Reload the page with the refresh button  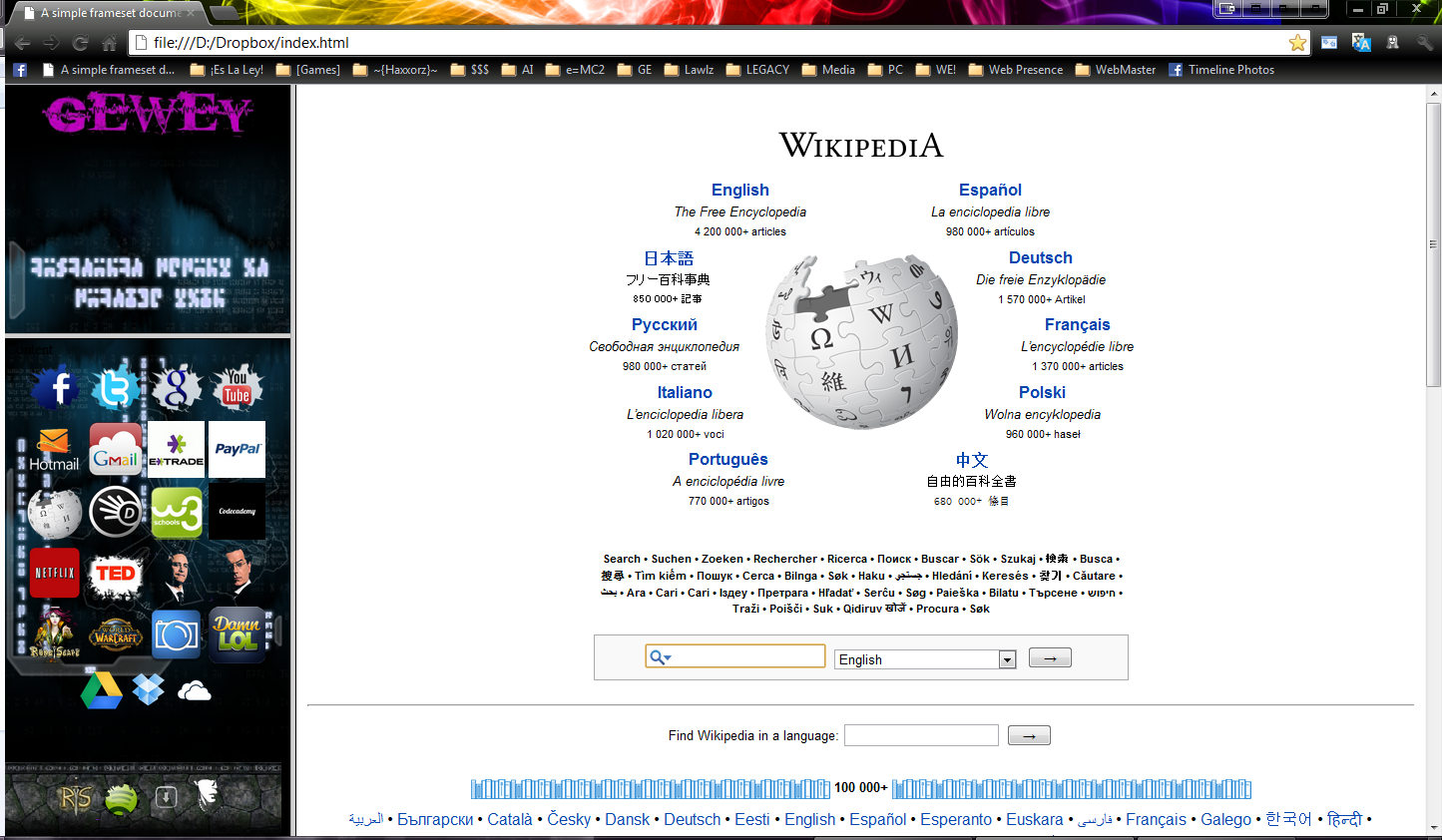coord(81,43)
